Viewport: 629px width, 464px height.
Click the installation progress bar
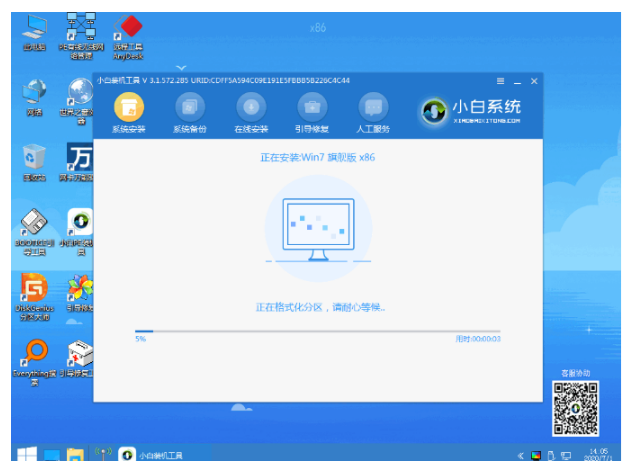point(317,330)
